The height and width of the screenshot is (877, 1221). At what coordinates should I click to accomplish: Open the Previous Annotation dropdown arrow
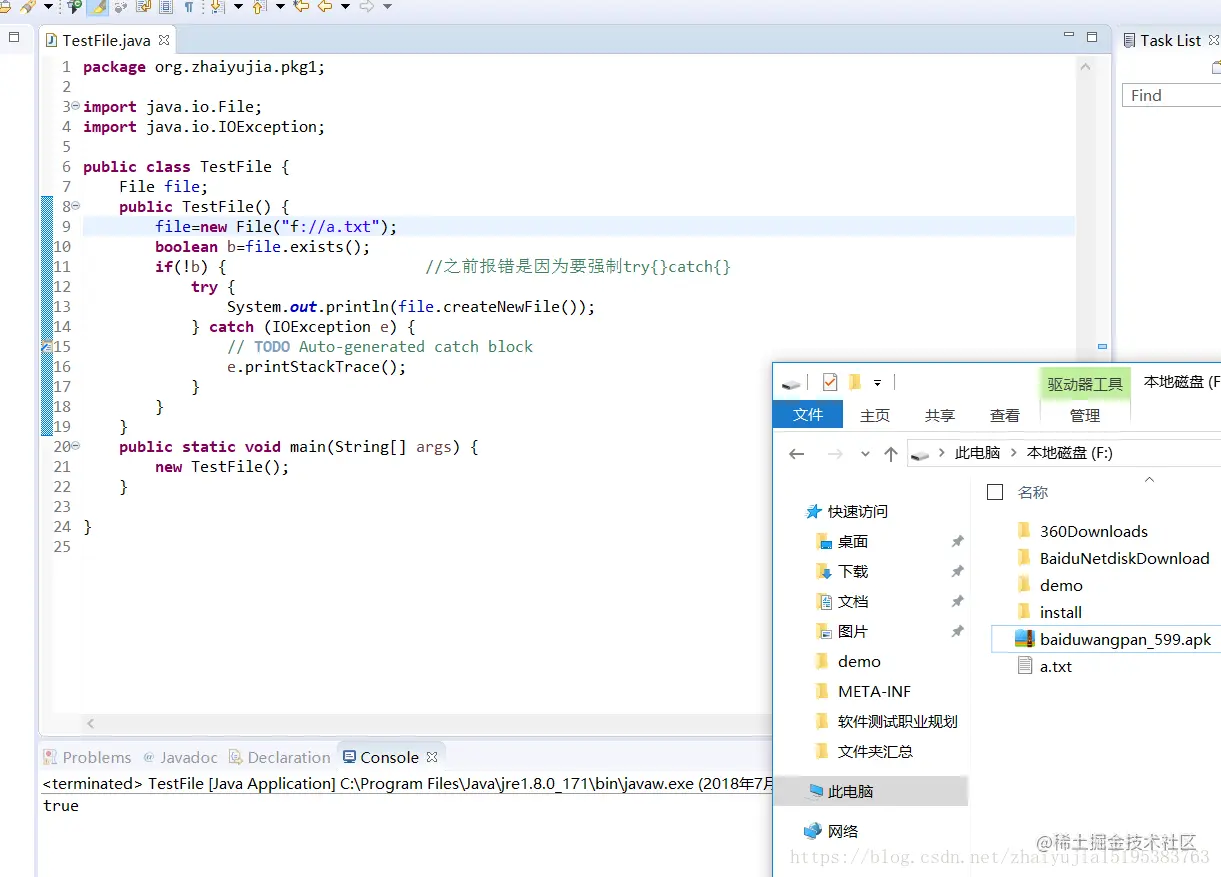pos(280,6)
